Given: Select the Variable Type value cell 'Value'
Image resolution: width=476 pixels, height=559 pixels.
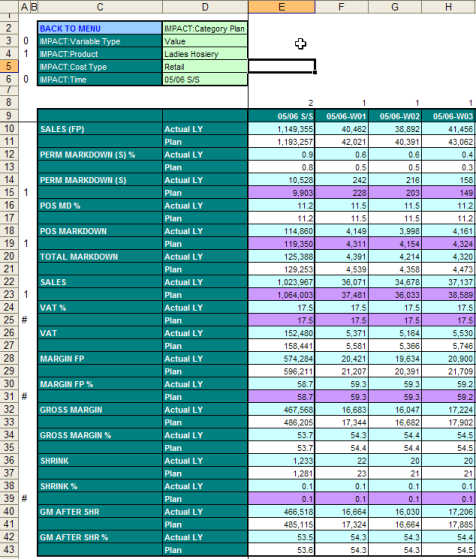Looking at the screenshot, I should point(205,41).
